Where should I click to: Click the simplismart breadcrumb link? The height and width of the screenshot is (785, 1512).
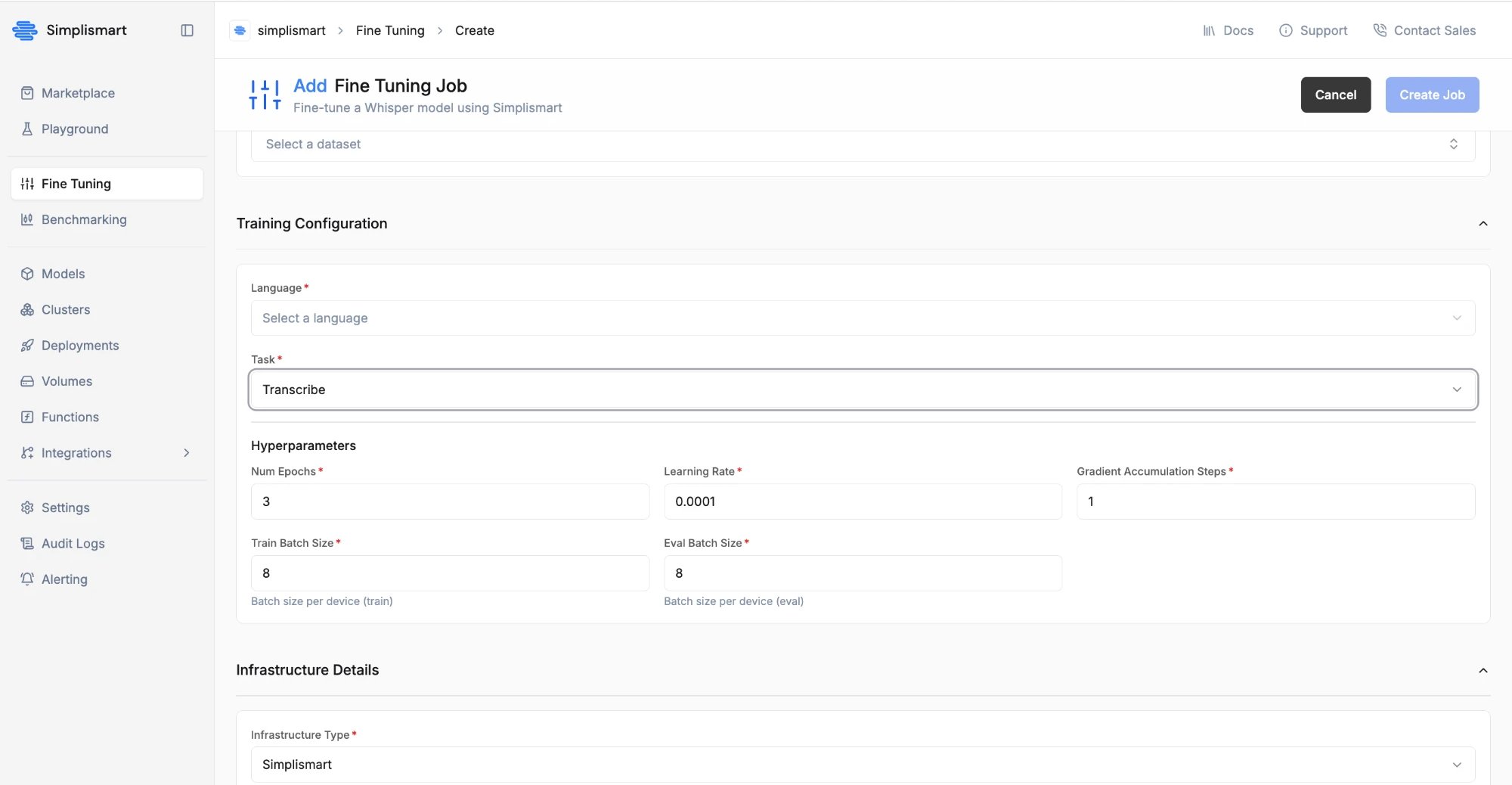point(291,30)
